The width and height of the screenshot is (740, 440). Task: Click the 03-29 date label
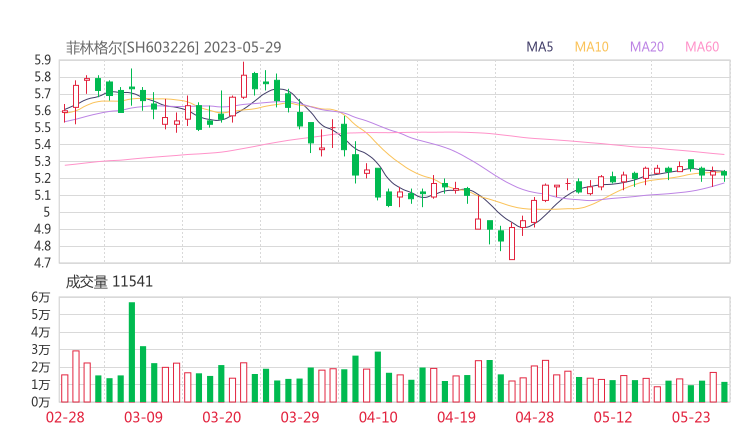[300, 417]
